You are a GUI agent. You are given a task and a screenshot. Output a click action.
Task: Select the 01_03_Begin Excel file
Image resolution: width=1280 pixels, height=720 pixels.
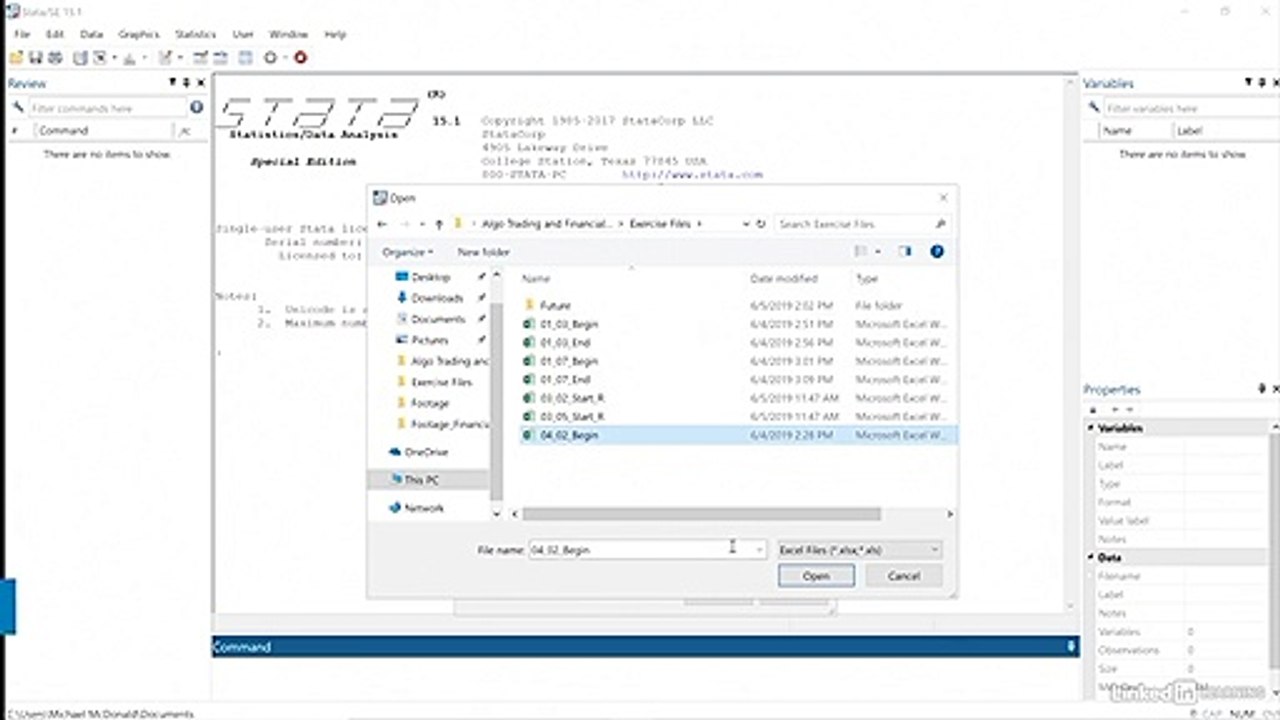pos(569,324)
